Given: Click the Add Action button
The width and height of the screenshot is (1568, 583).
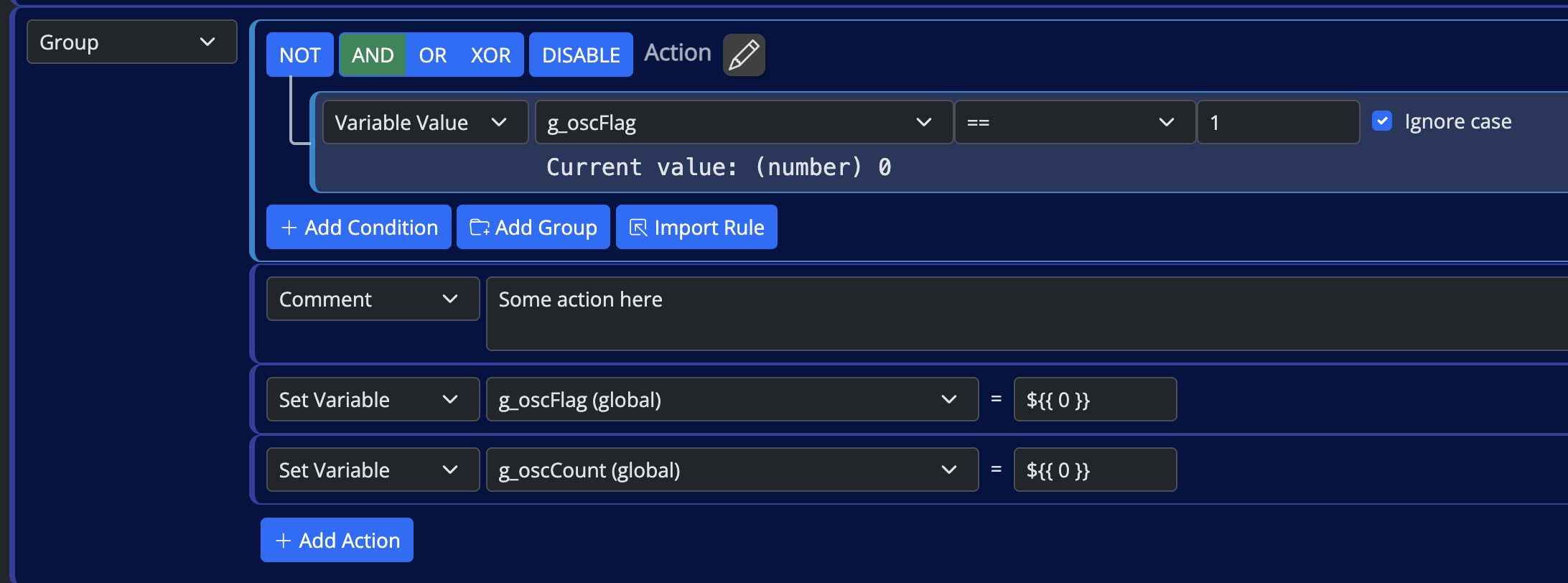Looking at the screenshot, I should [x=337, y=541].
